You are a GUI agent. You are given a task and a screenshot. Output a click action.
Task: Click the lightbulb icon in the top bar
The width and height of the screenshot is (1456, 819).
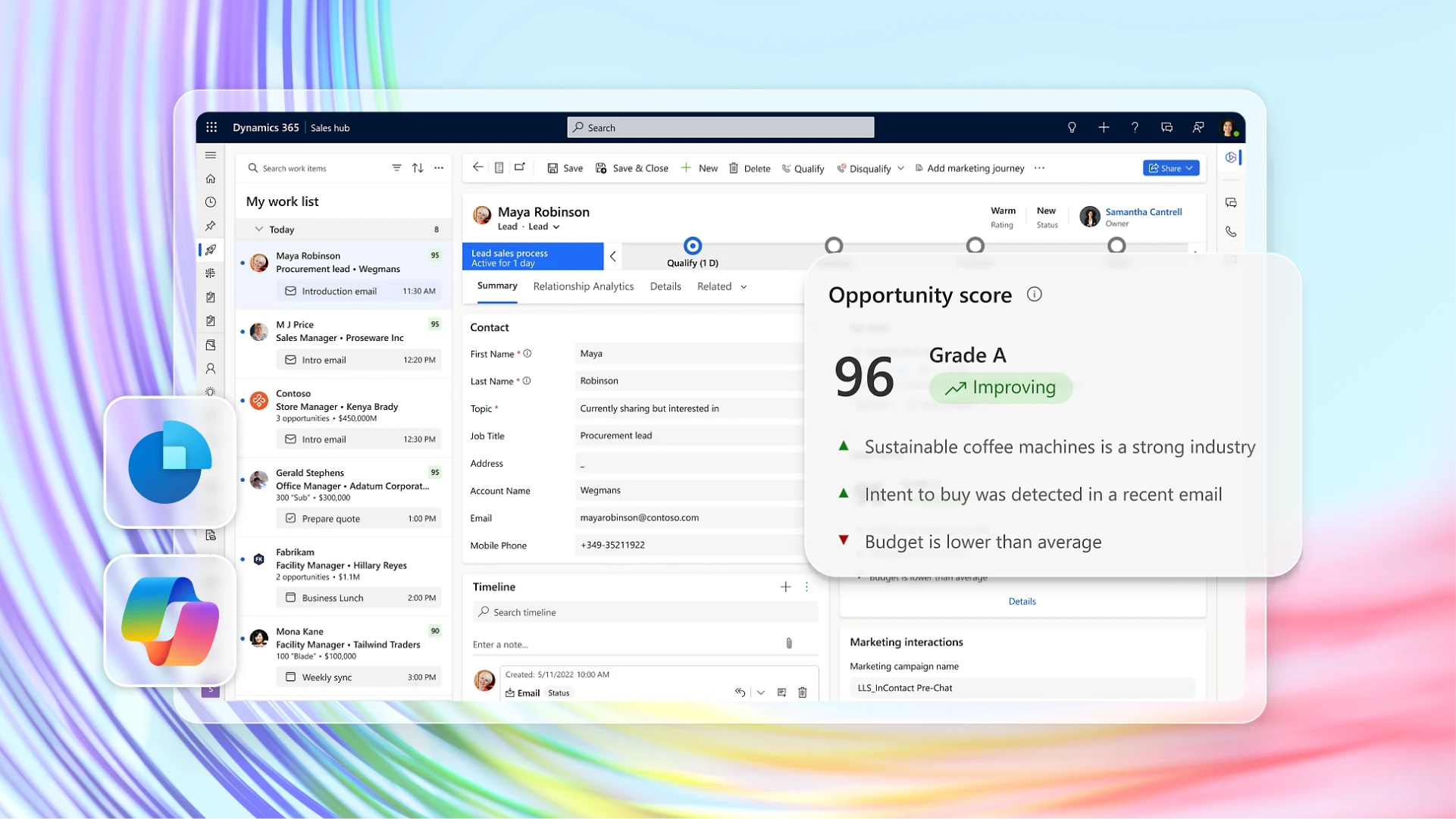[x=1072, y=127]
